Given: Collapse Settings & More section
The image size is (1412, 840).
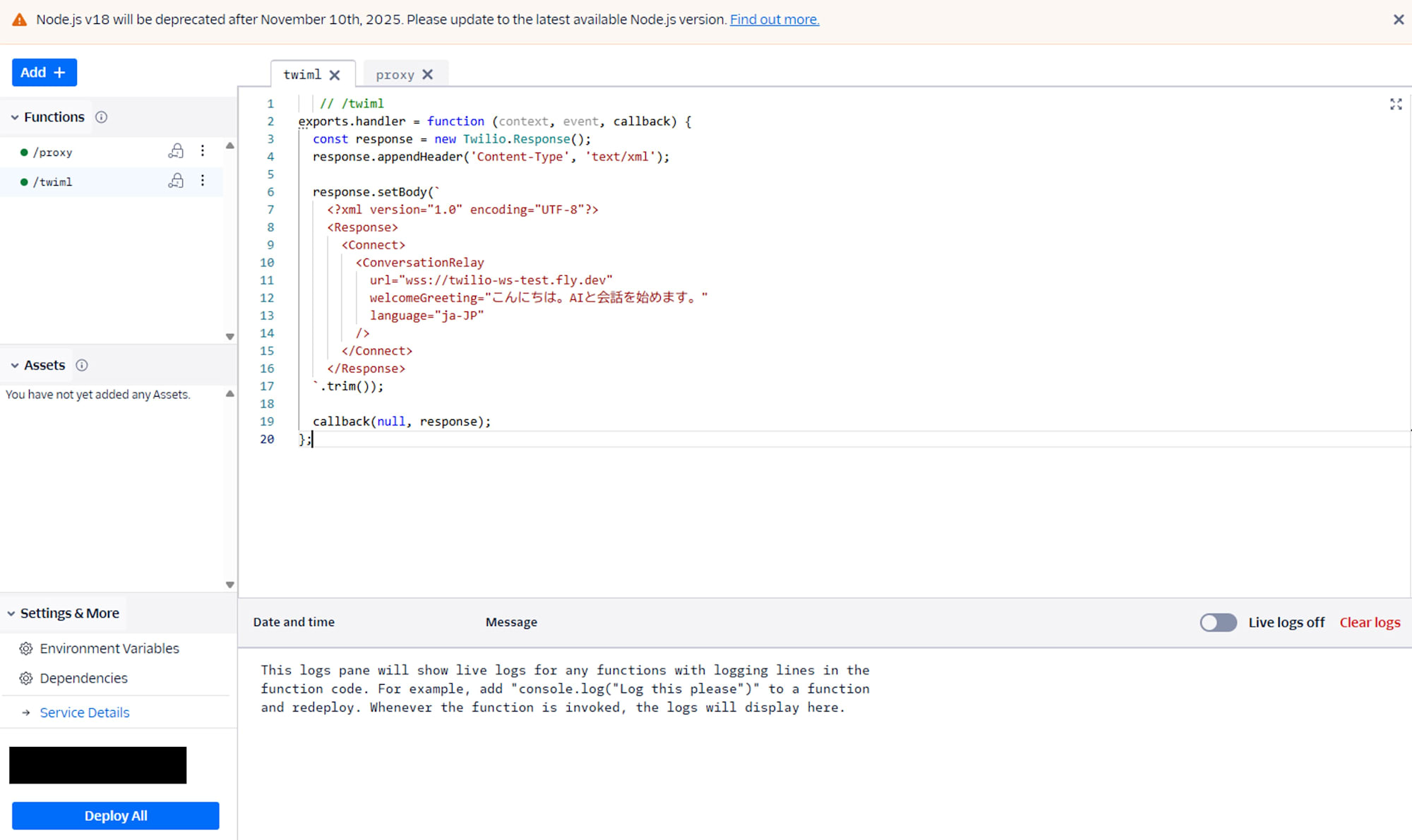Looking at the screenshot, I should point(11,613).
